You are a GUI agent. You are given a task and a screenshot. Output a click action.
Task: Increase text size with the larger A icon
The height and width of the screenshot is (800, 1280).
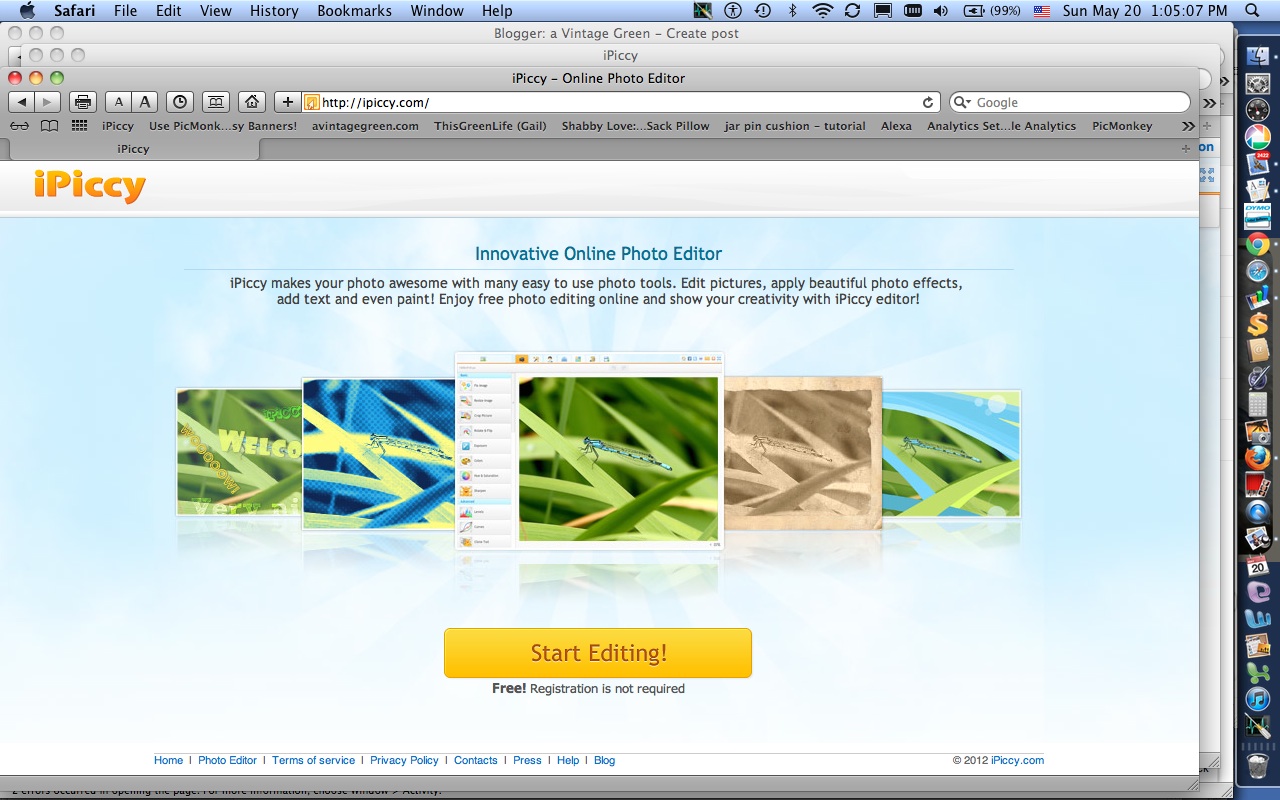tap(145, 101)
